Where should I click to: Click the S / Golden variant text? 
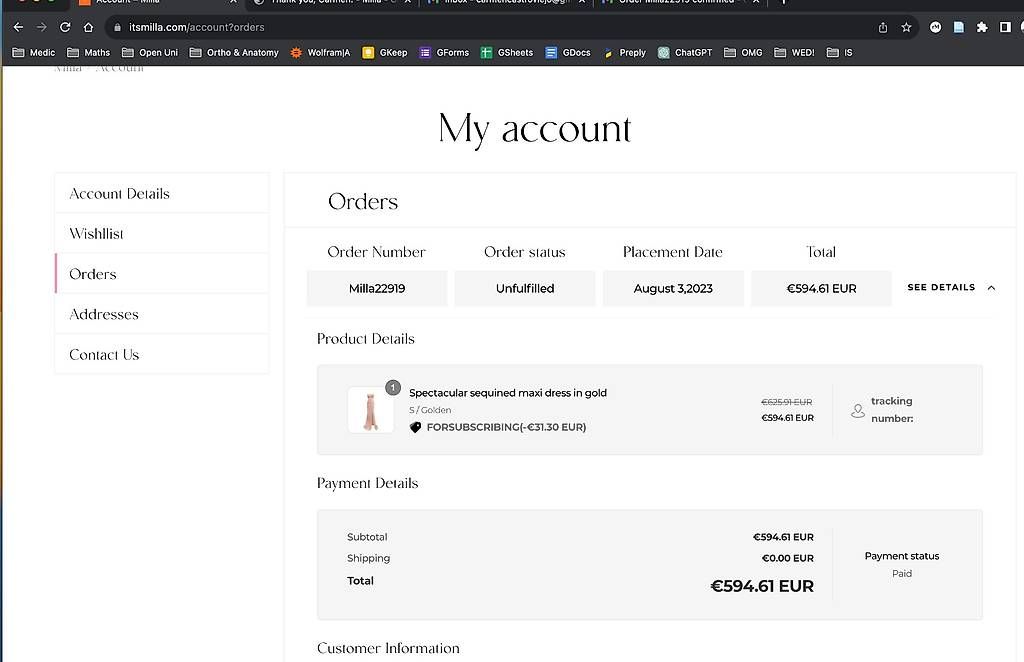click(430, 410)
